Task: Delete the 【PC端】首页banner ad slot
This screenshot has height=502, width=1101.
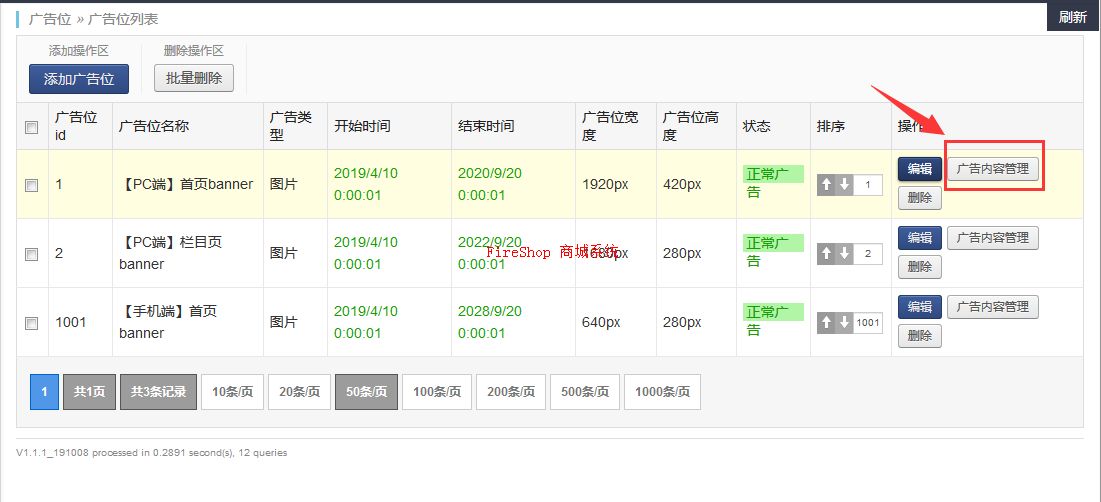Action: click(x=919, y=198)
